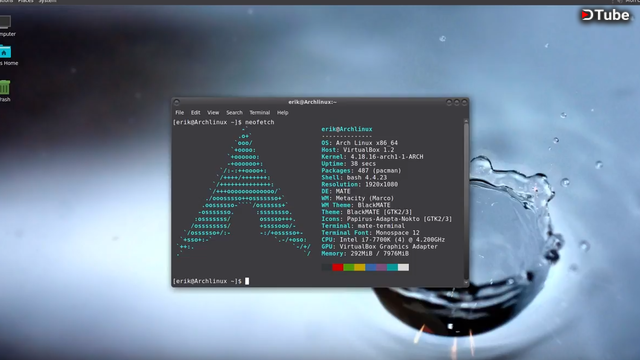This screenshot has height=360, width=640.
Task: Close the terminal window
Action: point(464,102)
